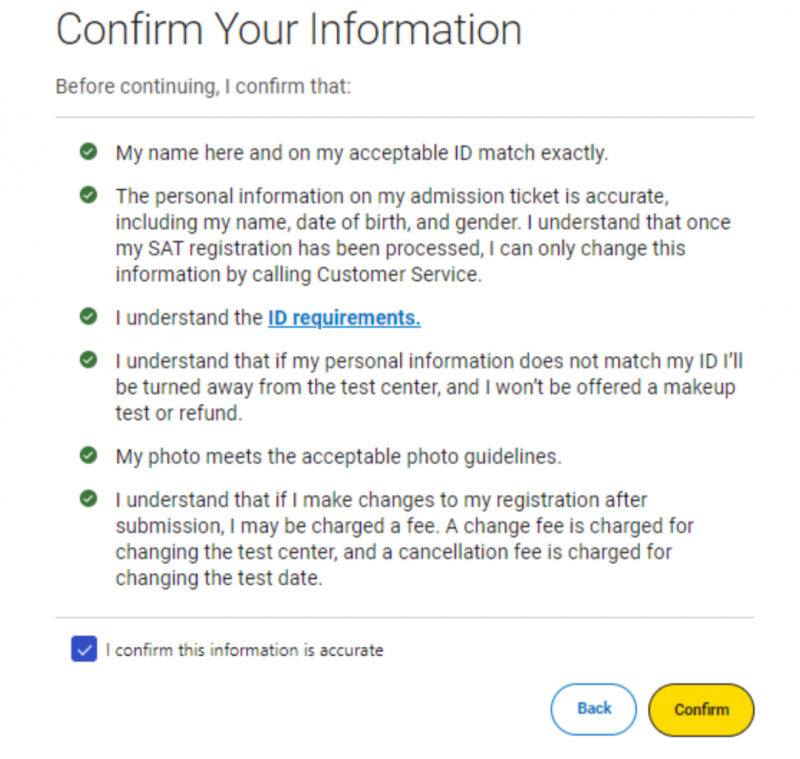Select green checkmark next to turned away warning
Viewport: 800px width, 759px height.
coord(88,360)
